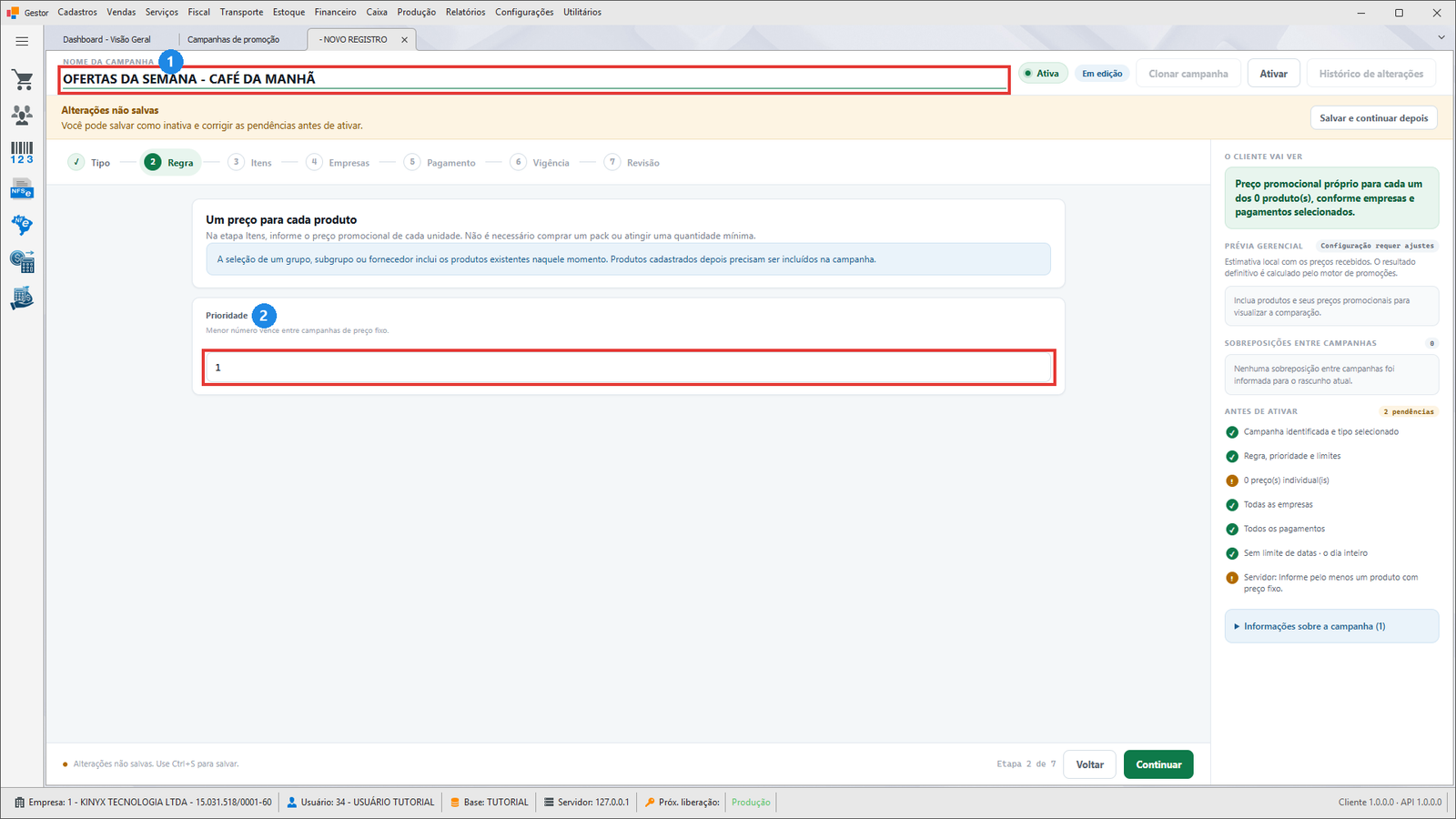Open the Vendas menu
The height and width of the screenshot is (819, 1456).
click(121, 12)
